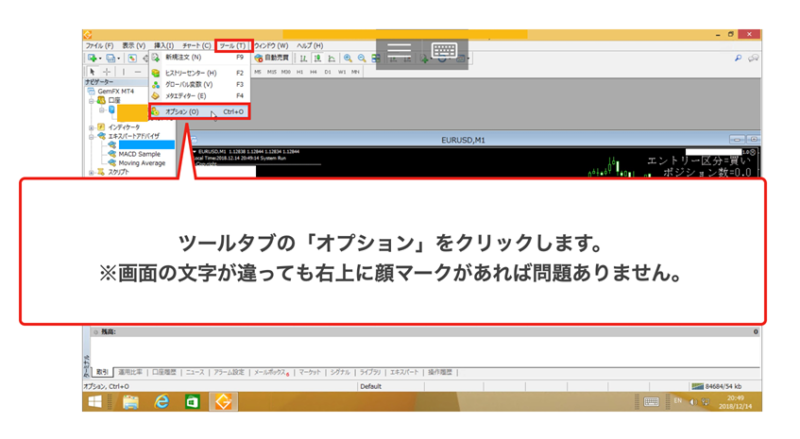Select the M15 timeframe button
The image size is (800, 439).
[x=271, y=72]
